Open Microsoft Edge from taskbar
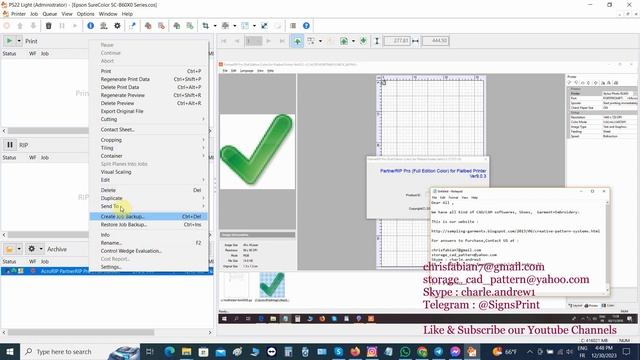Image resolution: width=640 pixels, height=360 pixels. coord(169,351)
